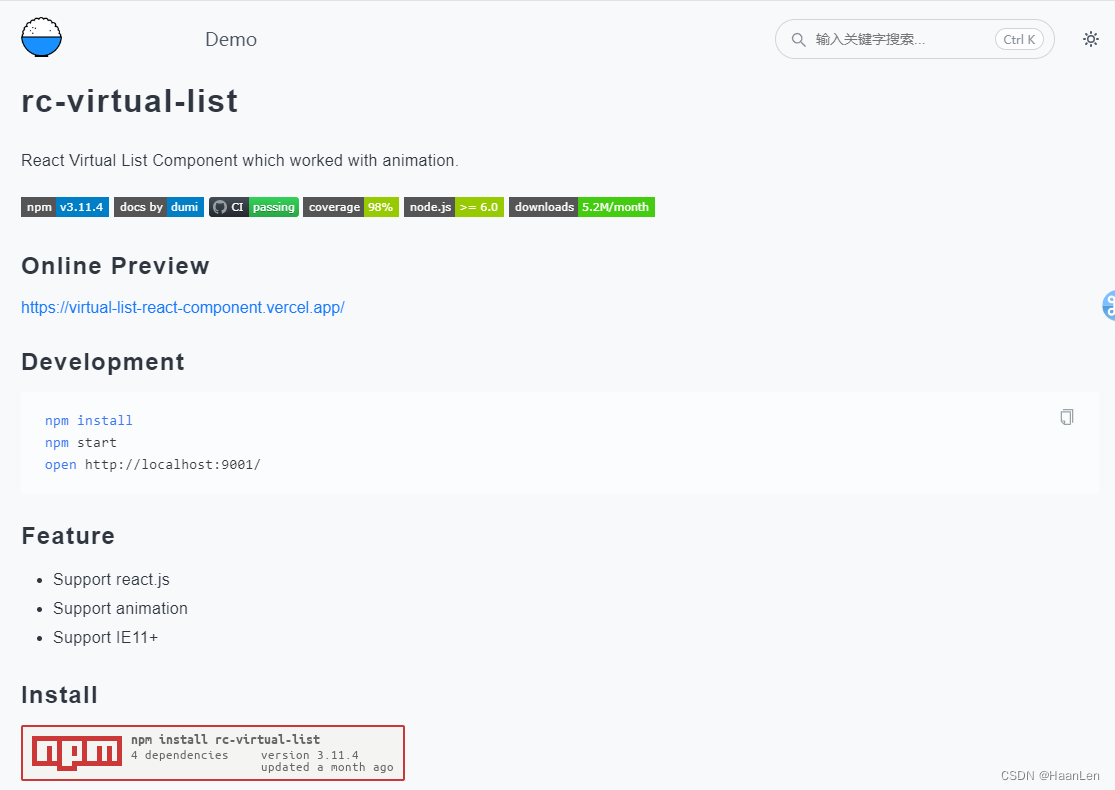This screenshot has height=790, width=1115.
Task: Open the Demo navigation item
Action: (231, 39)
